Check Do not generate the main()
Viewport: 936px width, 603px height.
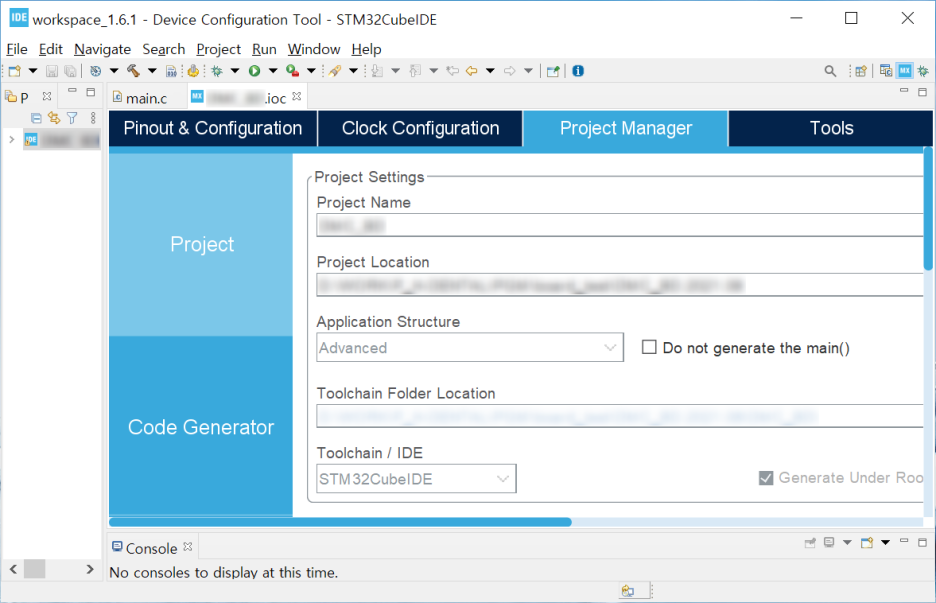click(x=649, y=347)
